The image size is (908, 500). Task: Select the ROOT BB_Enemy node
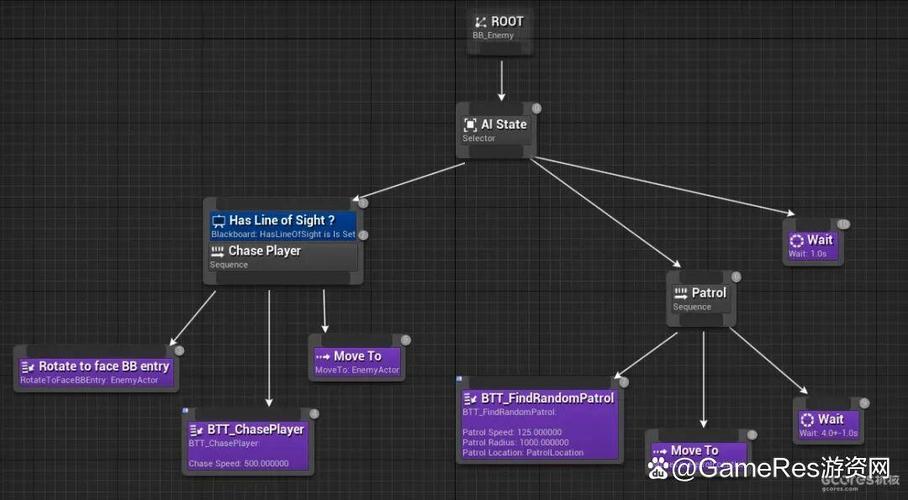pyautogui.click(x=500, y=32)
